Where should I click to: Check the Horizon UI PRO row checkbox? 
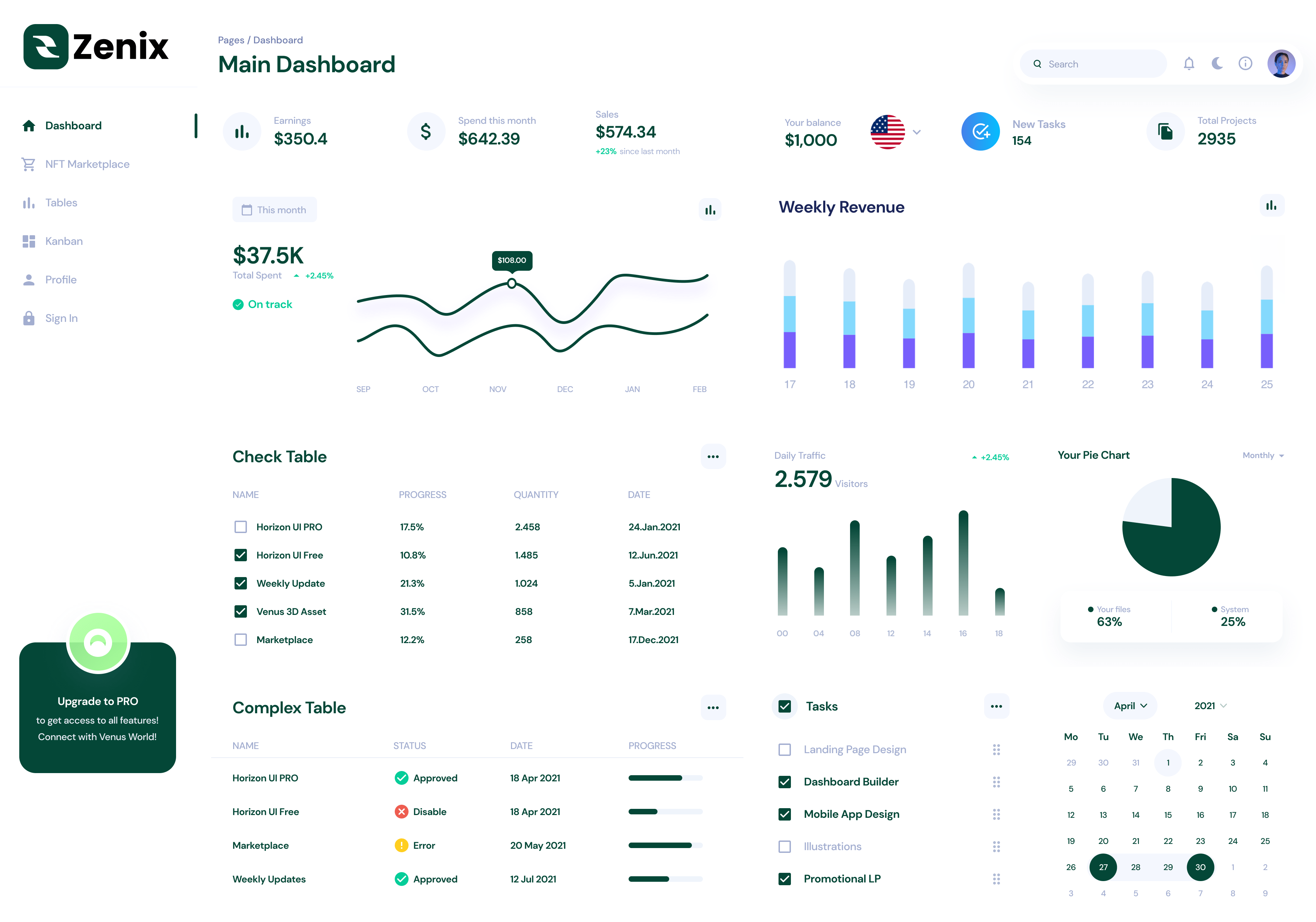(241, 527)
